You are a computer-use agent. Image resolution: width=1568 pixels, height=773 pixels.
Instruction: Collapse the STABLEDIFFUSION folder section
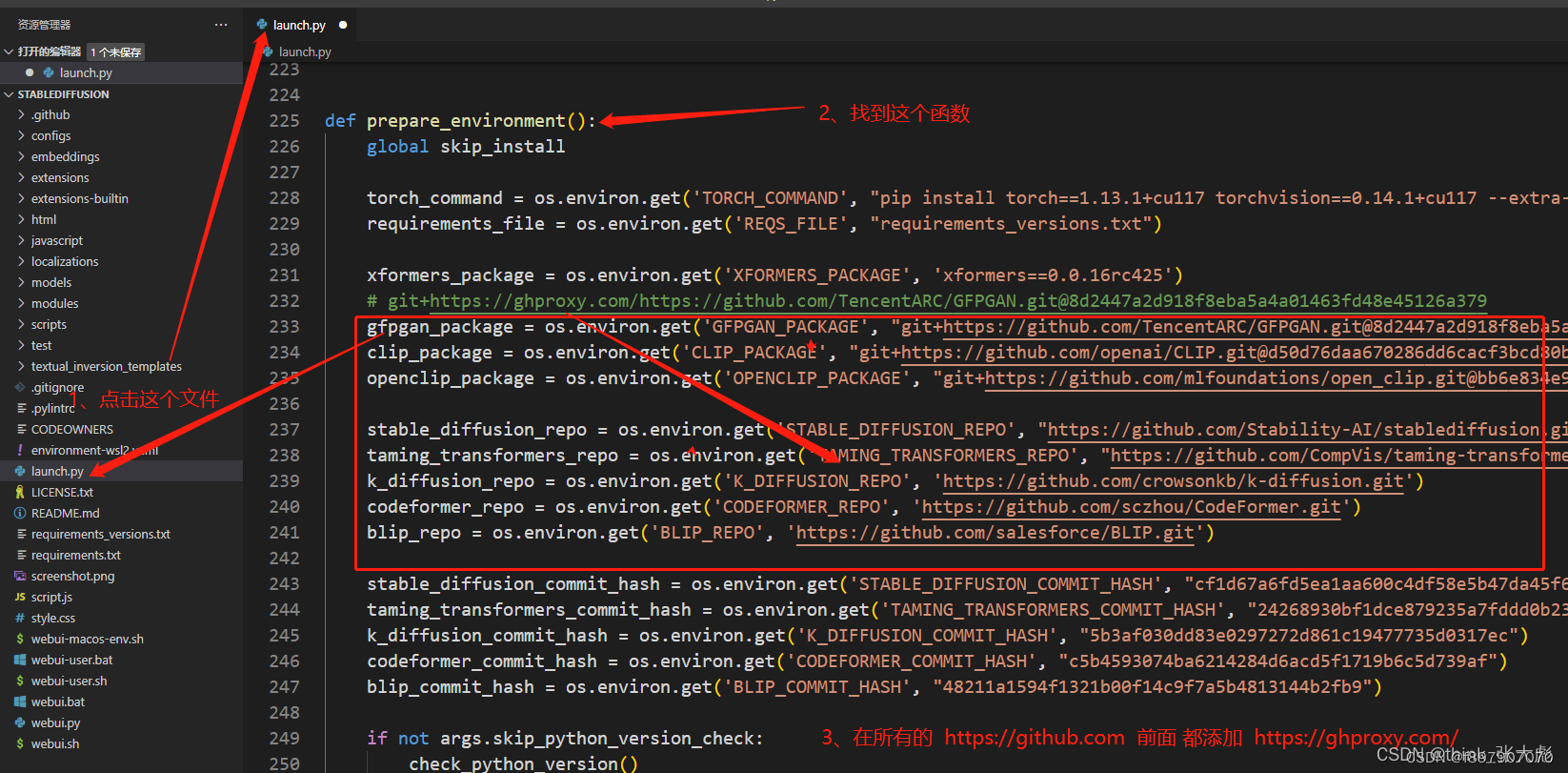click(9, 94)
